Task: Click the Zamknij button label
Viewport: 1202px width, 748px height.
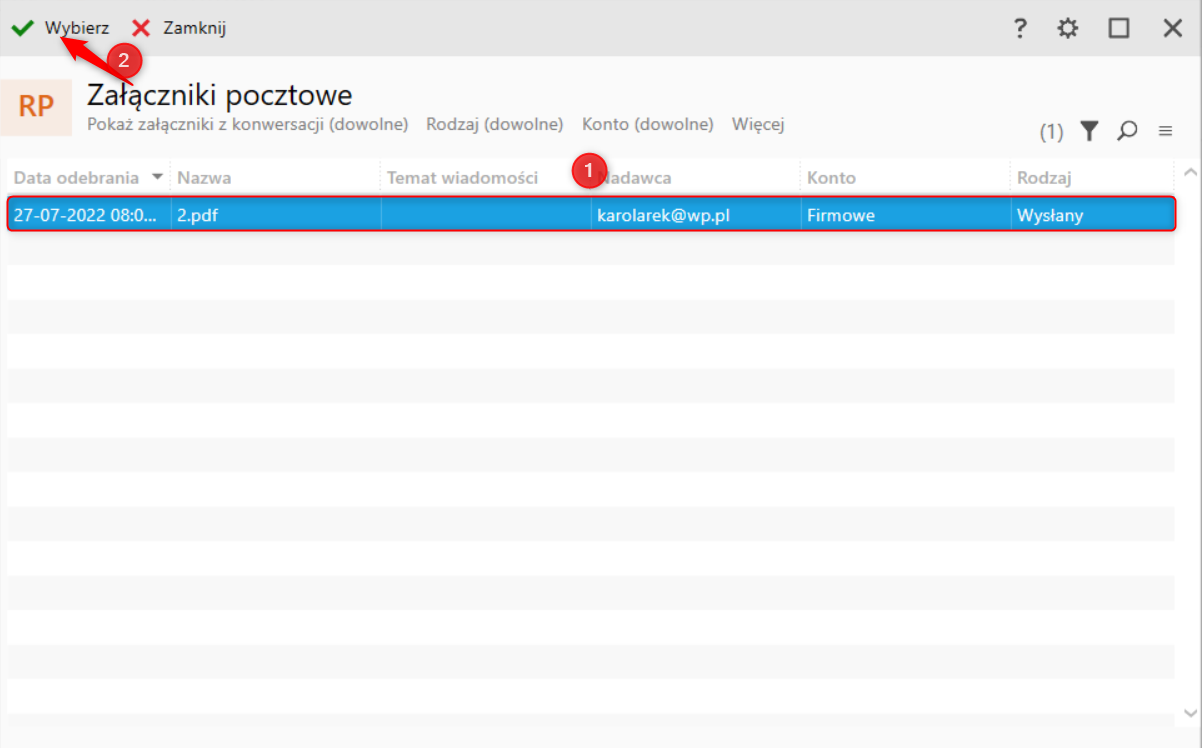Action: coord(195,28)
